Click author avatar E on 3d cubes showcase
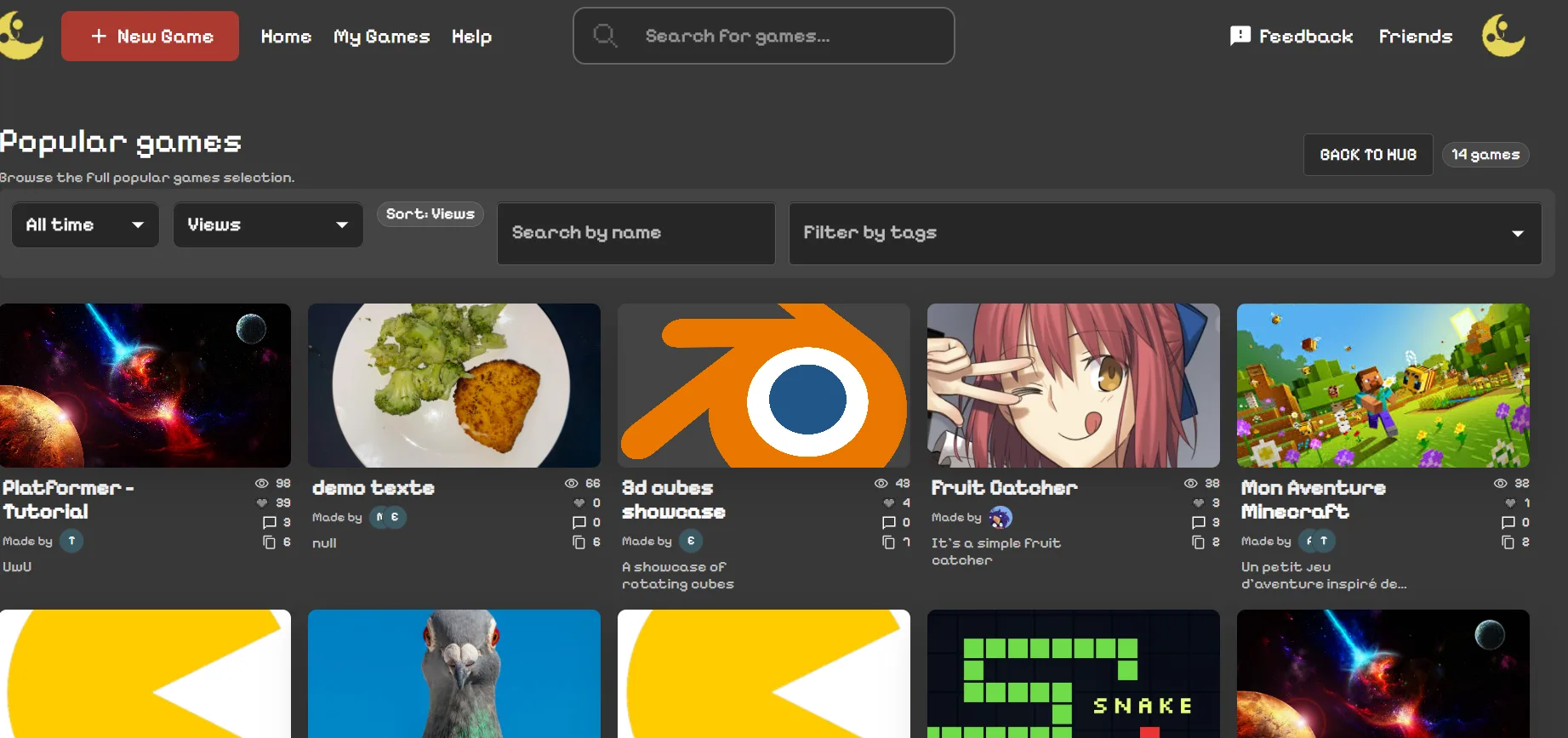Viewport: 1568px width, 738px height. [x=691, y=541]
